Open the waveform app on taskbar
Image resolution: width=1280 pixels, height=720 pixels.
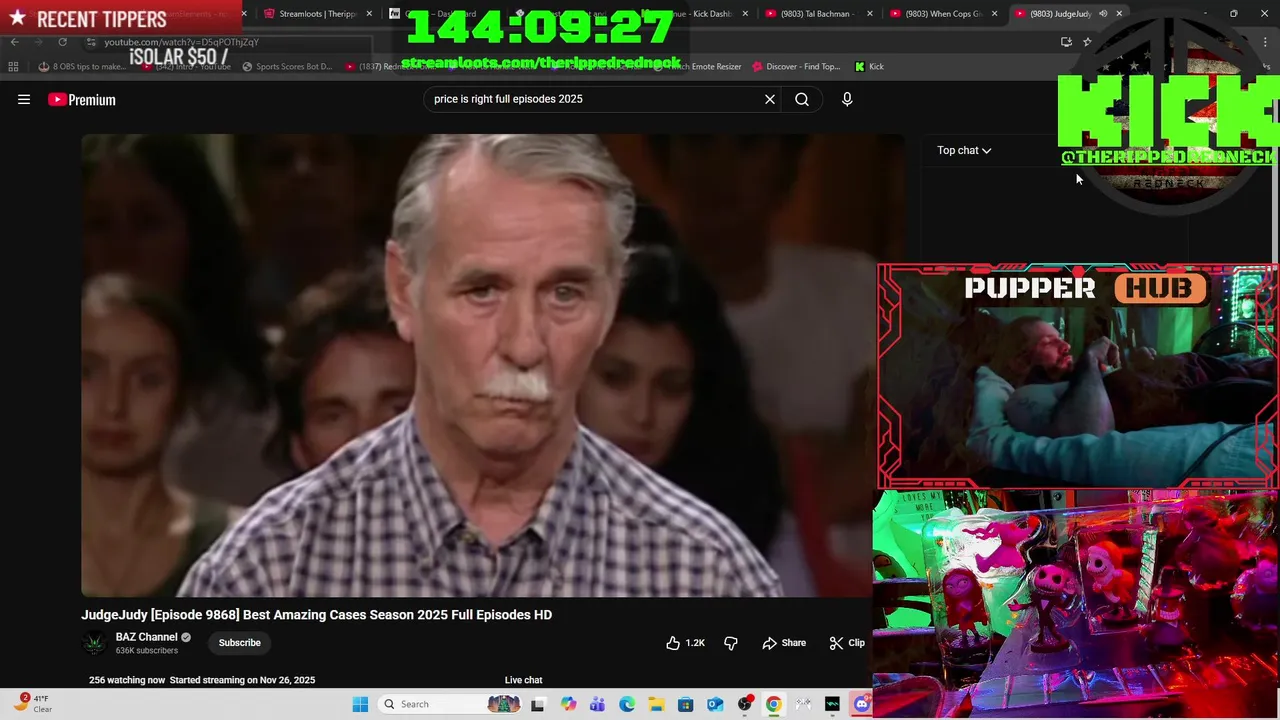832,704
